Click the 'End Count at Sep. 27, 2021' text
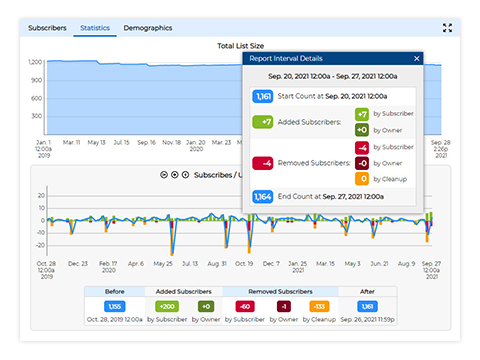Viewport: 480px width, 360px height. 331,197
